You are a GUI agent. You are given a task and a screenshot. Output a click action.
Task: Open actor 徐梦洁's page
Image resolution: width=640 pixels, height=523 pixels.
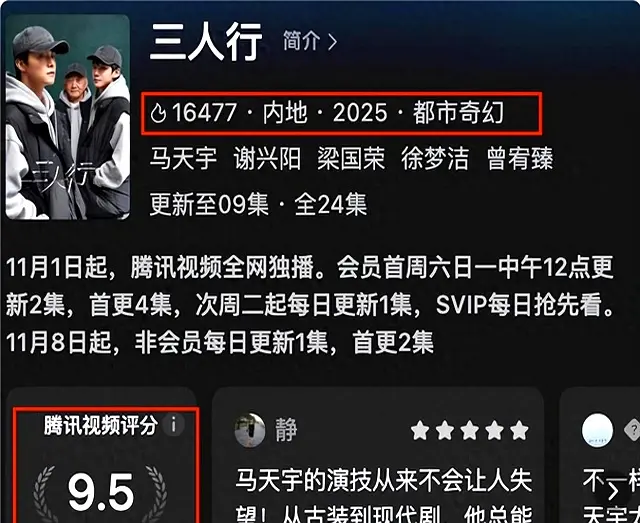(435, 158)
